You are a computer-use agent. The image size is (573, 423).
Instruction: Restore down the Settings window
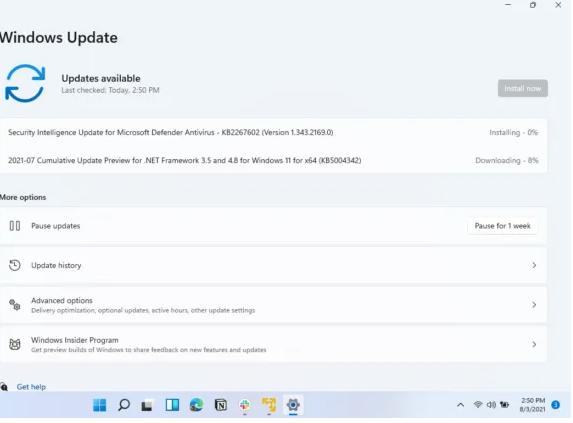click(x=533, y=5)
